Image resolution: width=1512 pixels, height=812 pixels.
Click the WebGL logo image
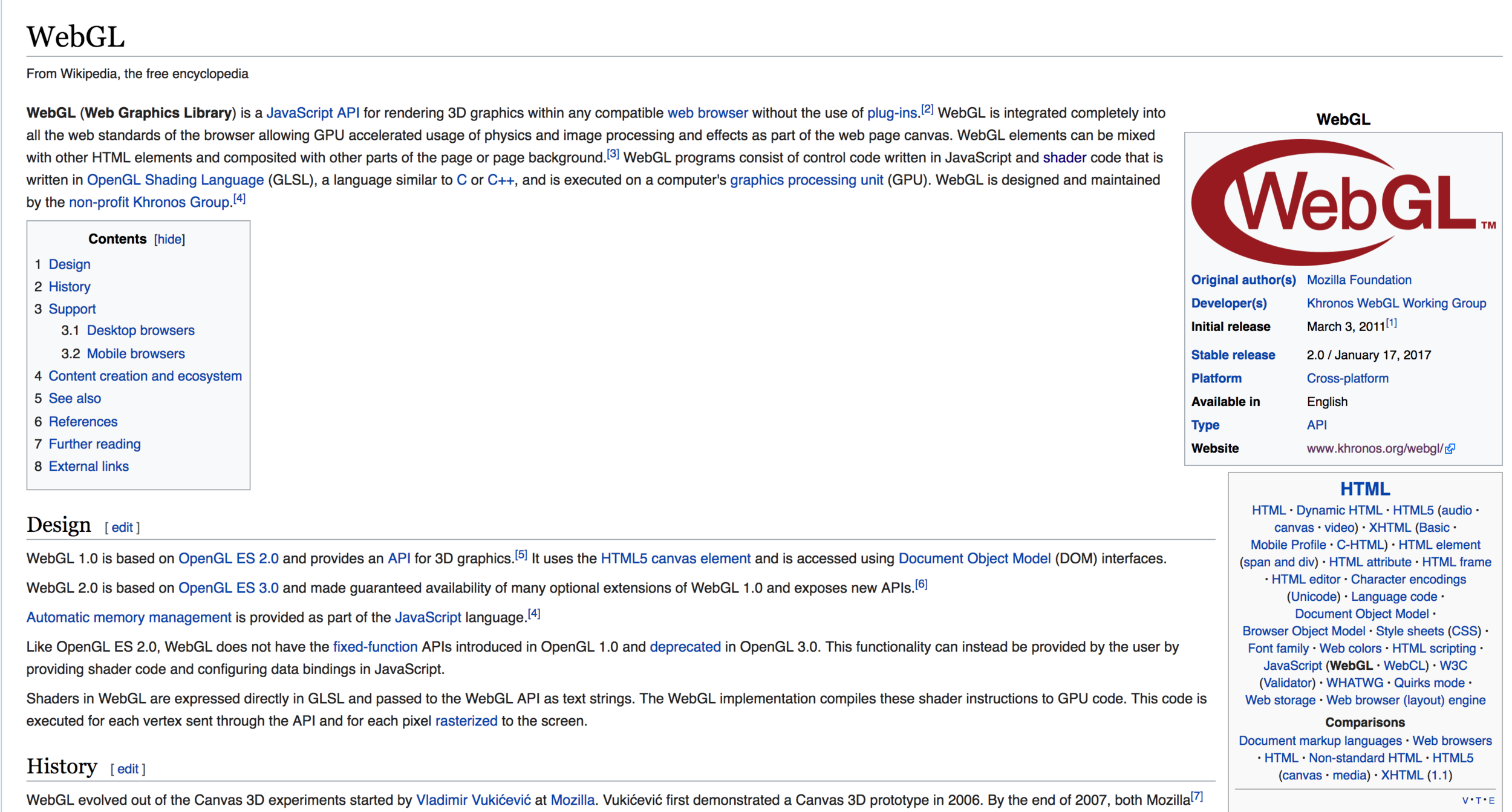coord(1342,202)
